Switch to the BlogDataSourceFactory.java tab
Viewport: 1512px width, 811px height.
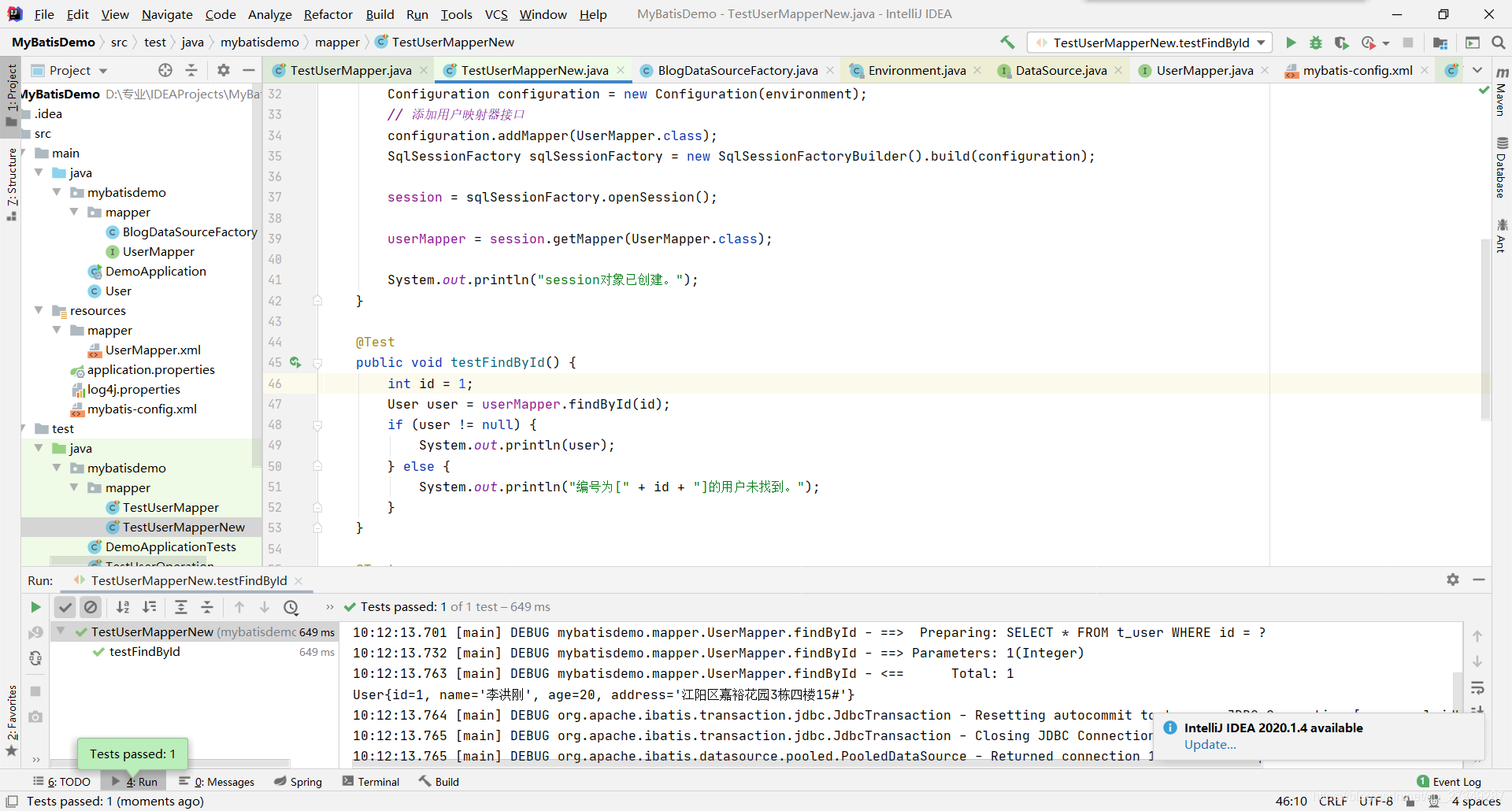click(x=738, y=70)
